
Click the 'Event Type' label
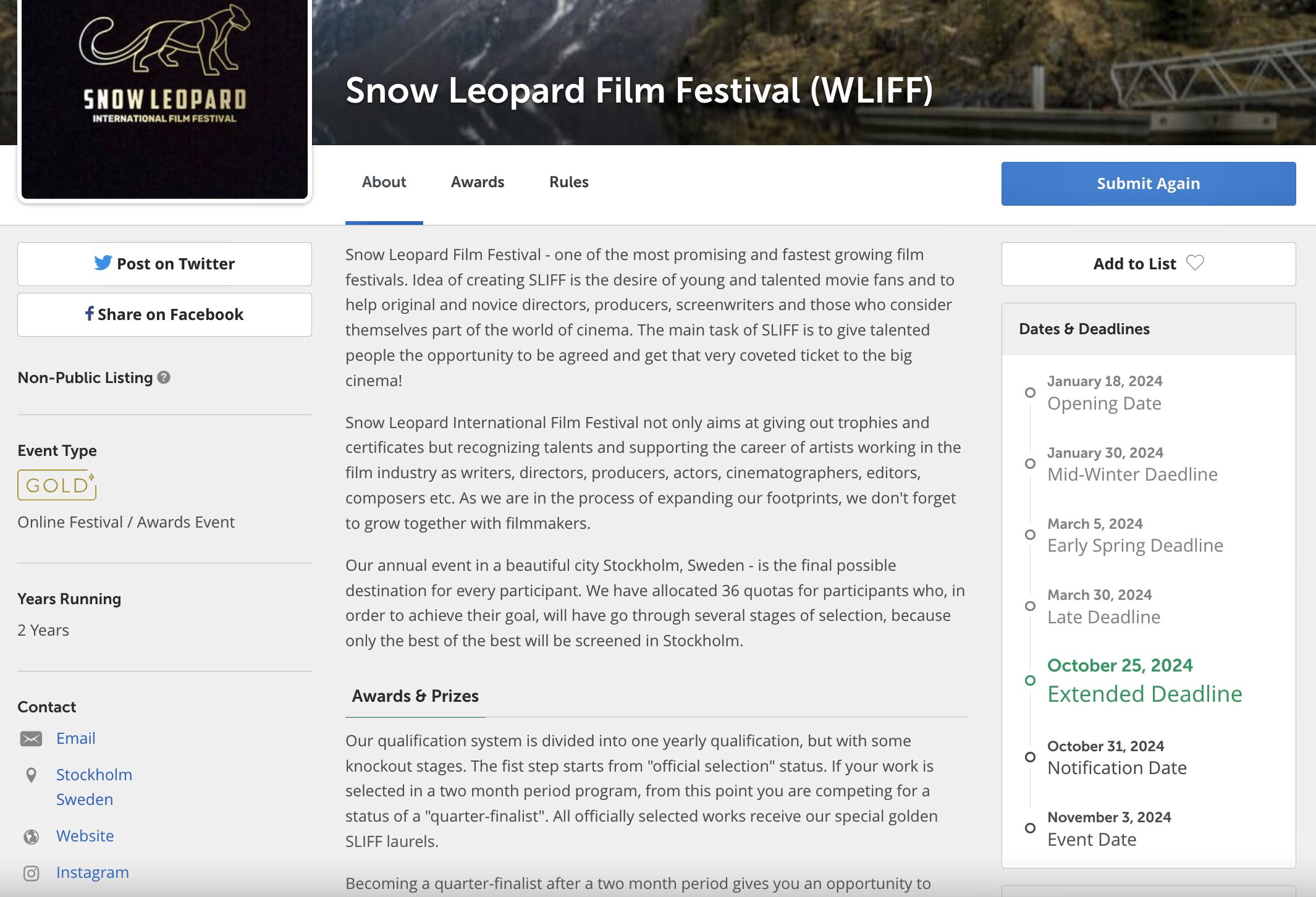[57, 450]
